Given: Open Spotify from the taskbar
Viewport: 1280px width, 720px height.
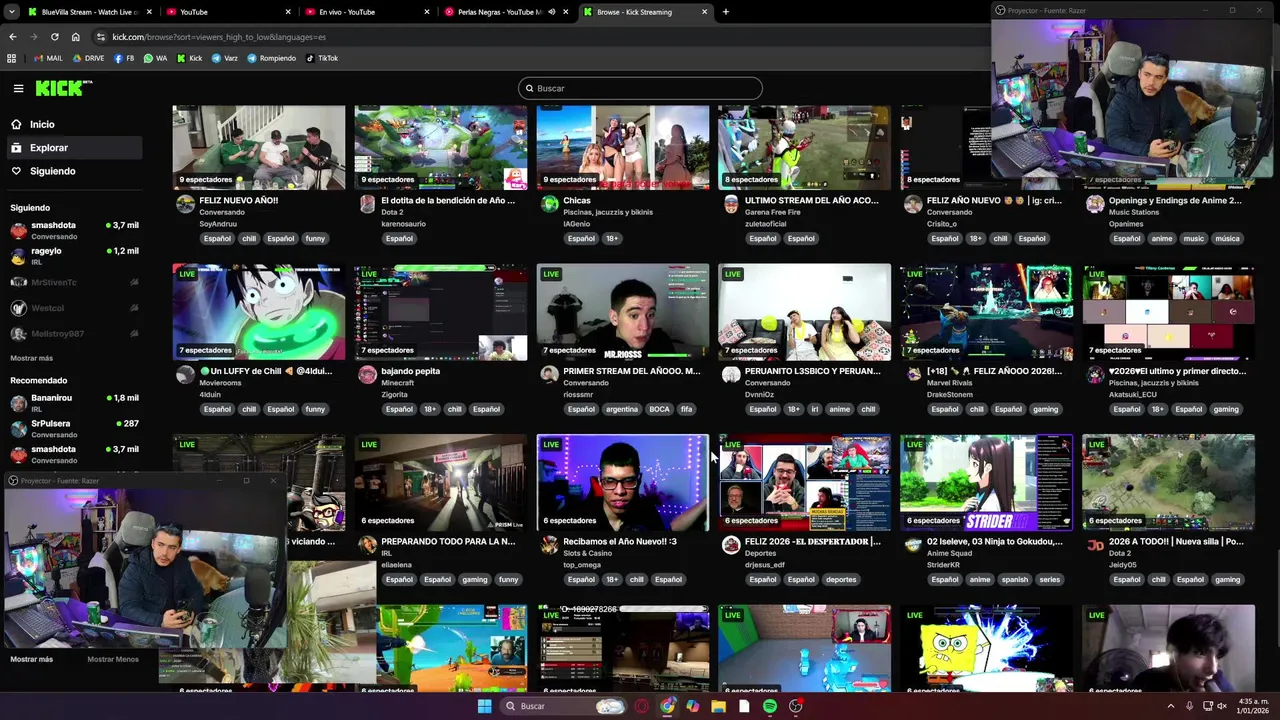Looking at the screenshot, I should point(769,706).
